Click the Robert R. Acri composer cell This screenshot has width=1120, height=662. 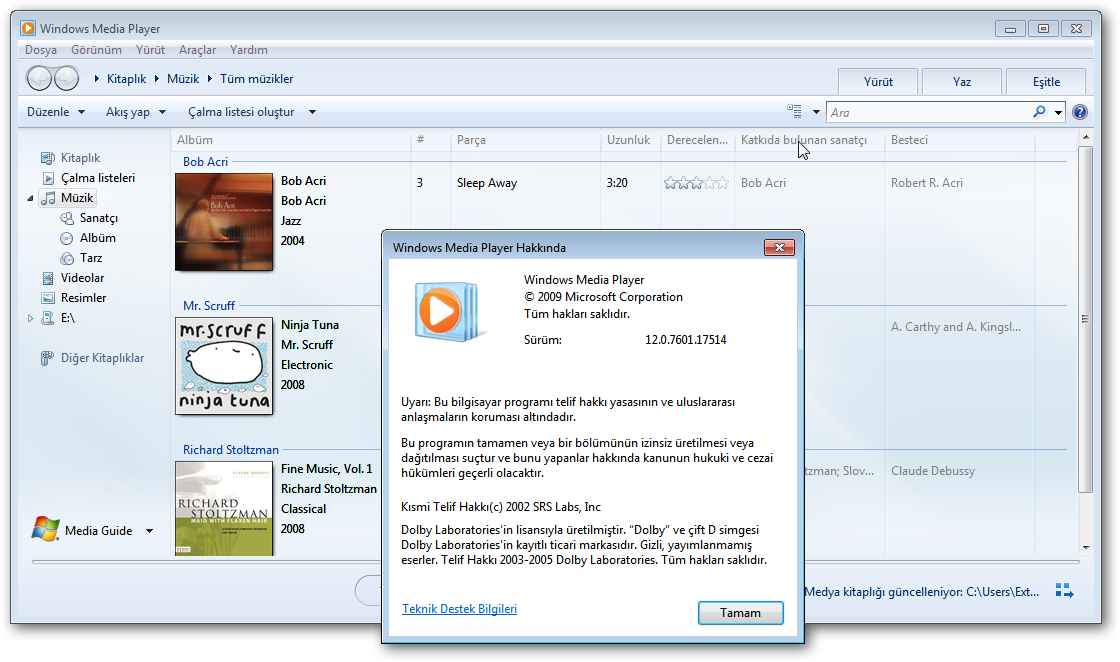tap(926, 183)
